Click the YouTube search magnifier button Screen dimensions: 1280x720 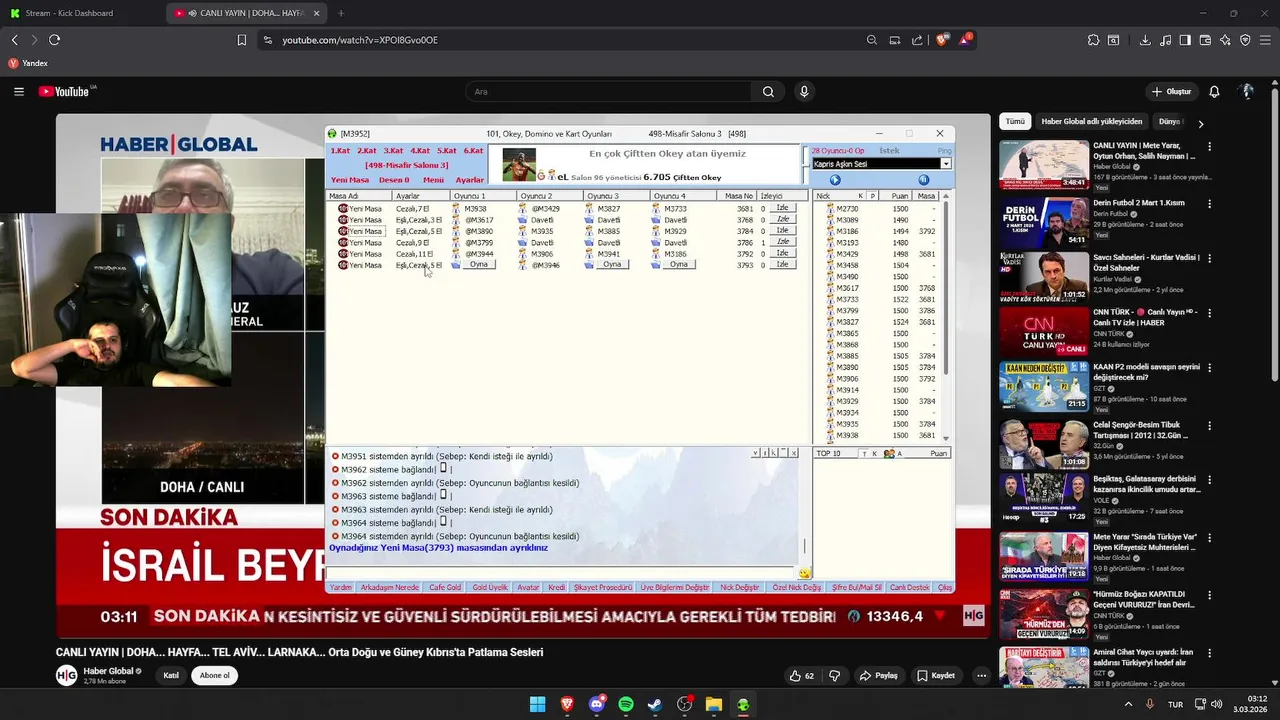(x=768, y=91)
